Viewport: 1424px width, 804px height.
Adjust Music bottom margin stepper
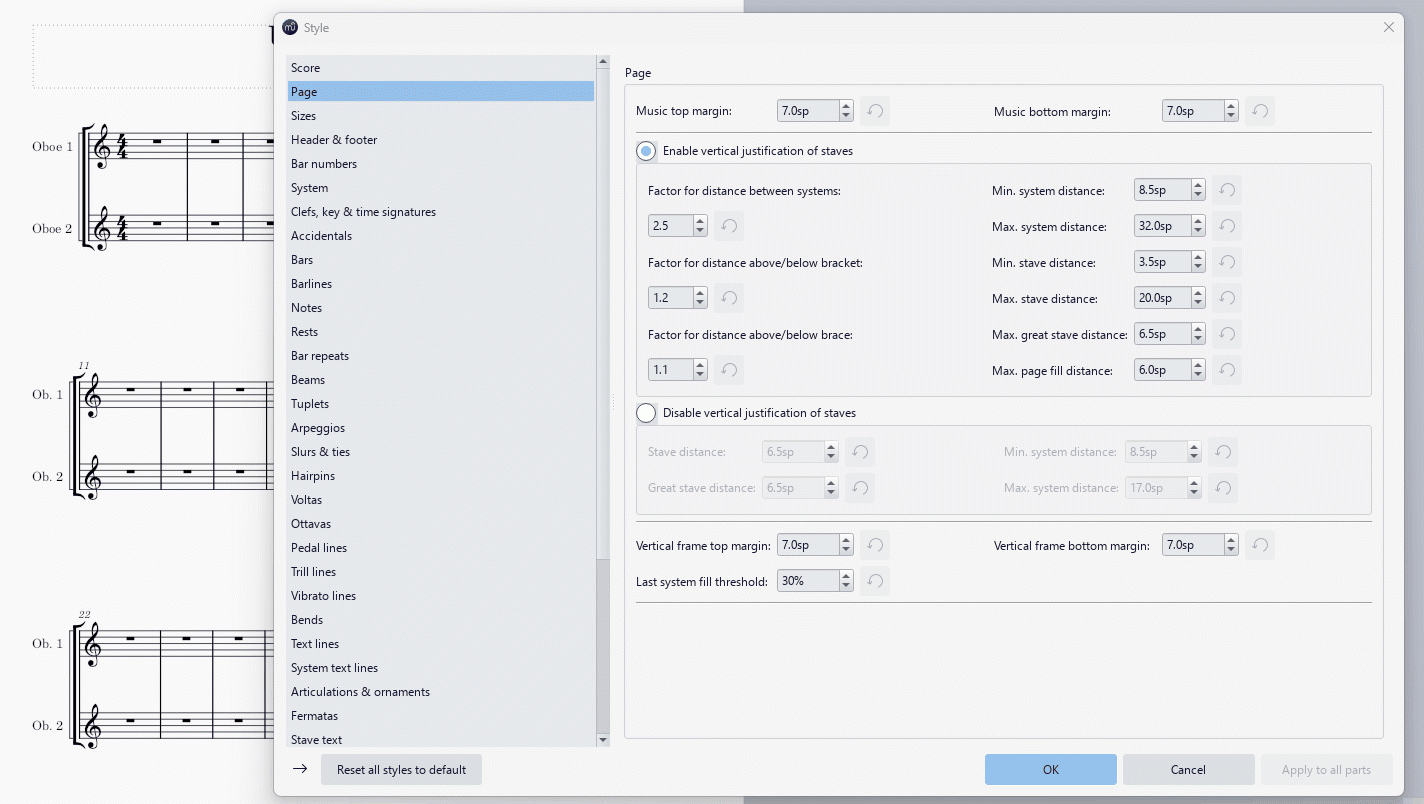click(x=1231, y=111)
